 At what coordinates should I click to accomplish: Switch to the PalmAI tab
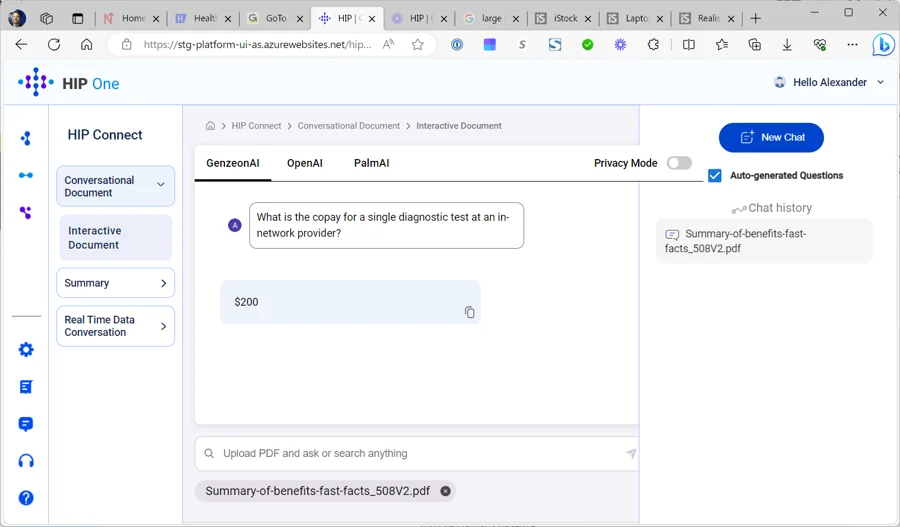371,163
